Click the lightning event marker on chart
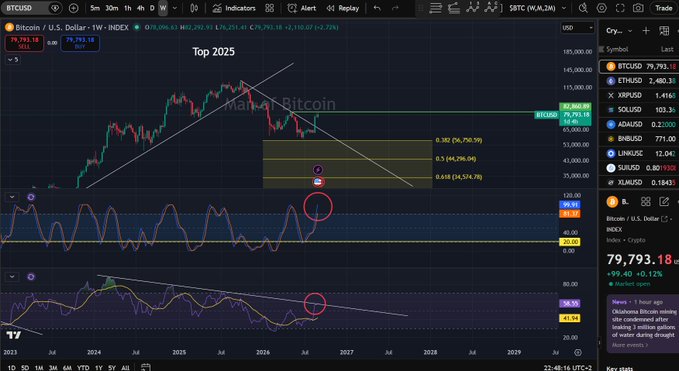The width and height of the screenshot is (679, 371). pyautogui.click(x=318, y=170)
